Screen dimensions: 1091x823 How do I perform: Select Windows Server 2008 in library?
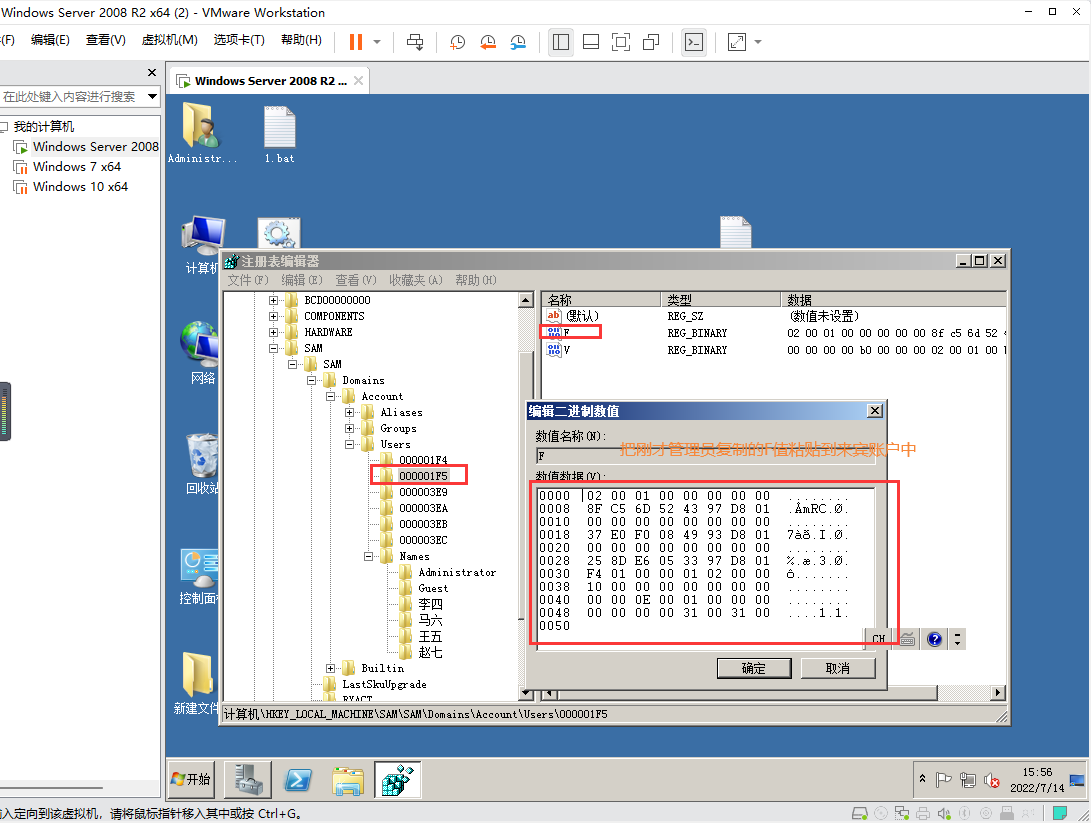[x=95, y=147]
